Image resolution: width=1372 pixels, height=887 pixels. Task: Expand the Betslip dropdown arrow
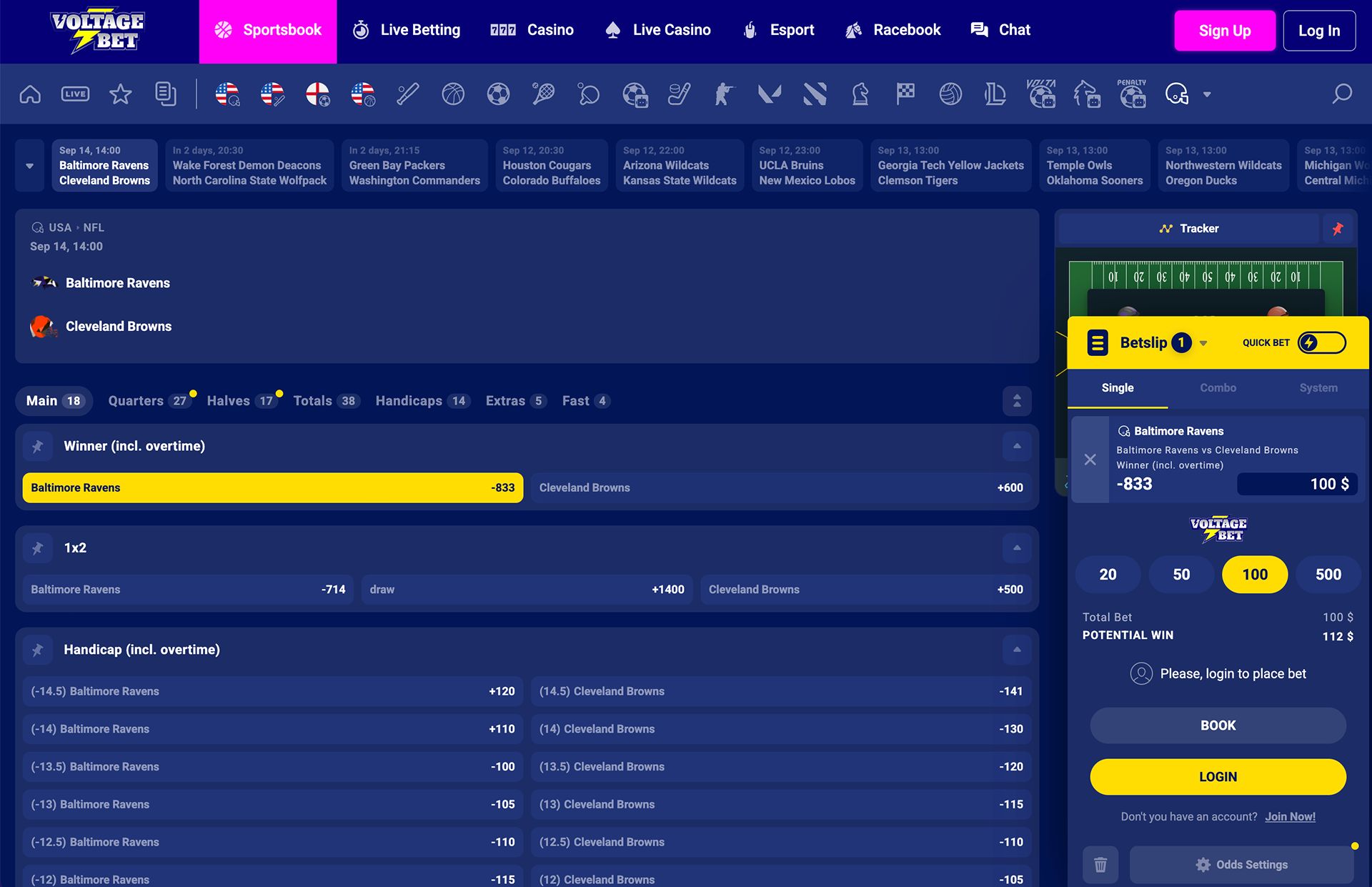(1203, 344)
